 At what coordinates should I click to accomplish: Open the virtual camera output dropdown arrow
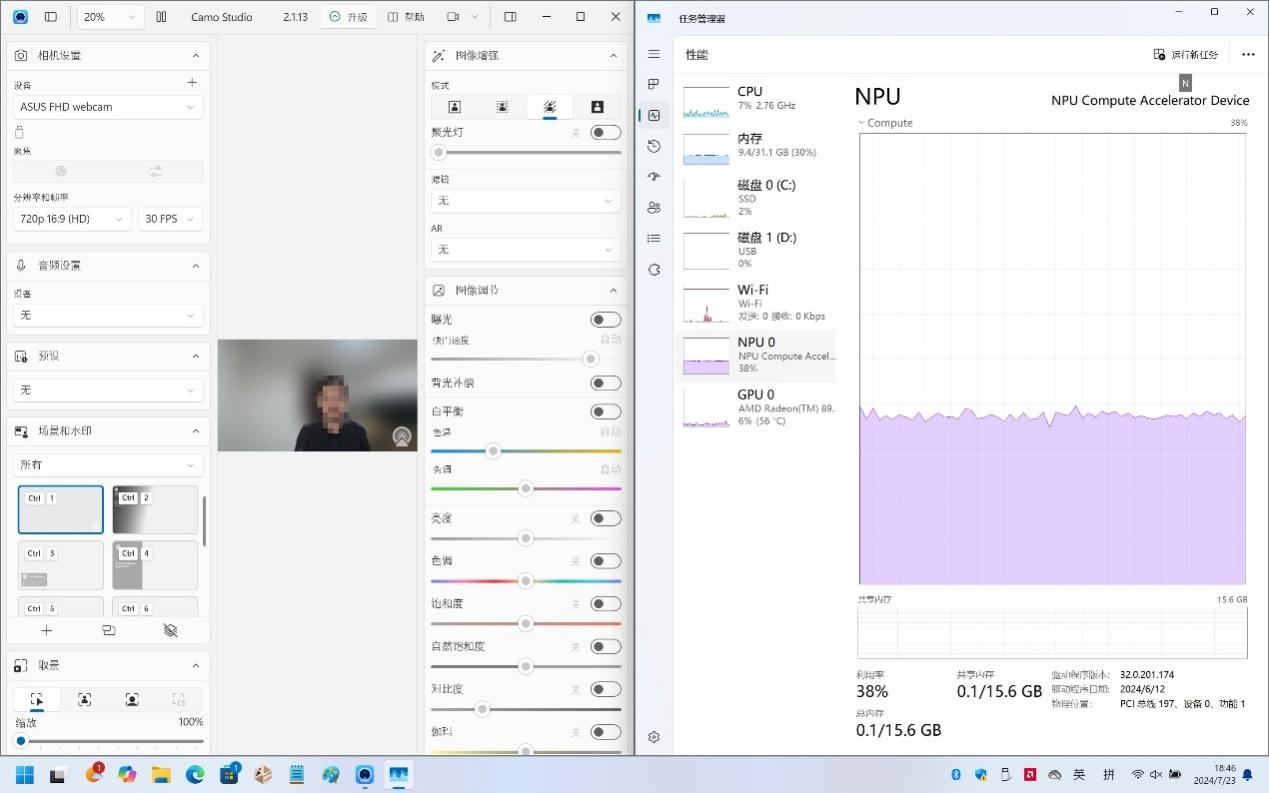[474, 17]
